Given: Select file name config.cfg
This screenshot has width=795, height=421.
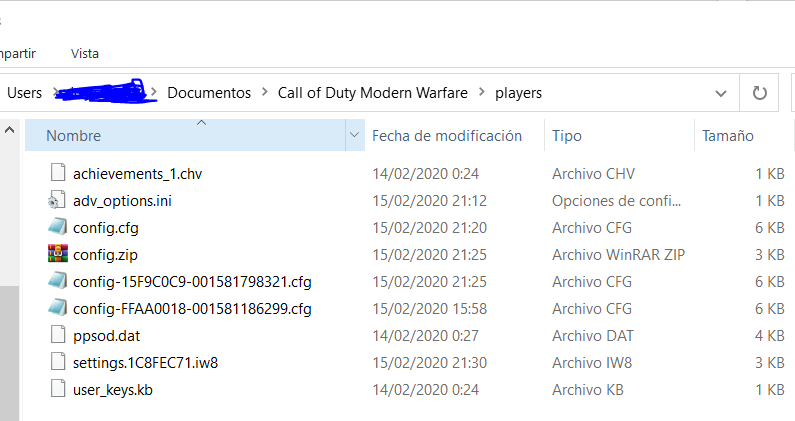Looking at the screenshot, I should tap(105, 228).
